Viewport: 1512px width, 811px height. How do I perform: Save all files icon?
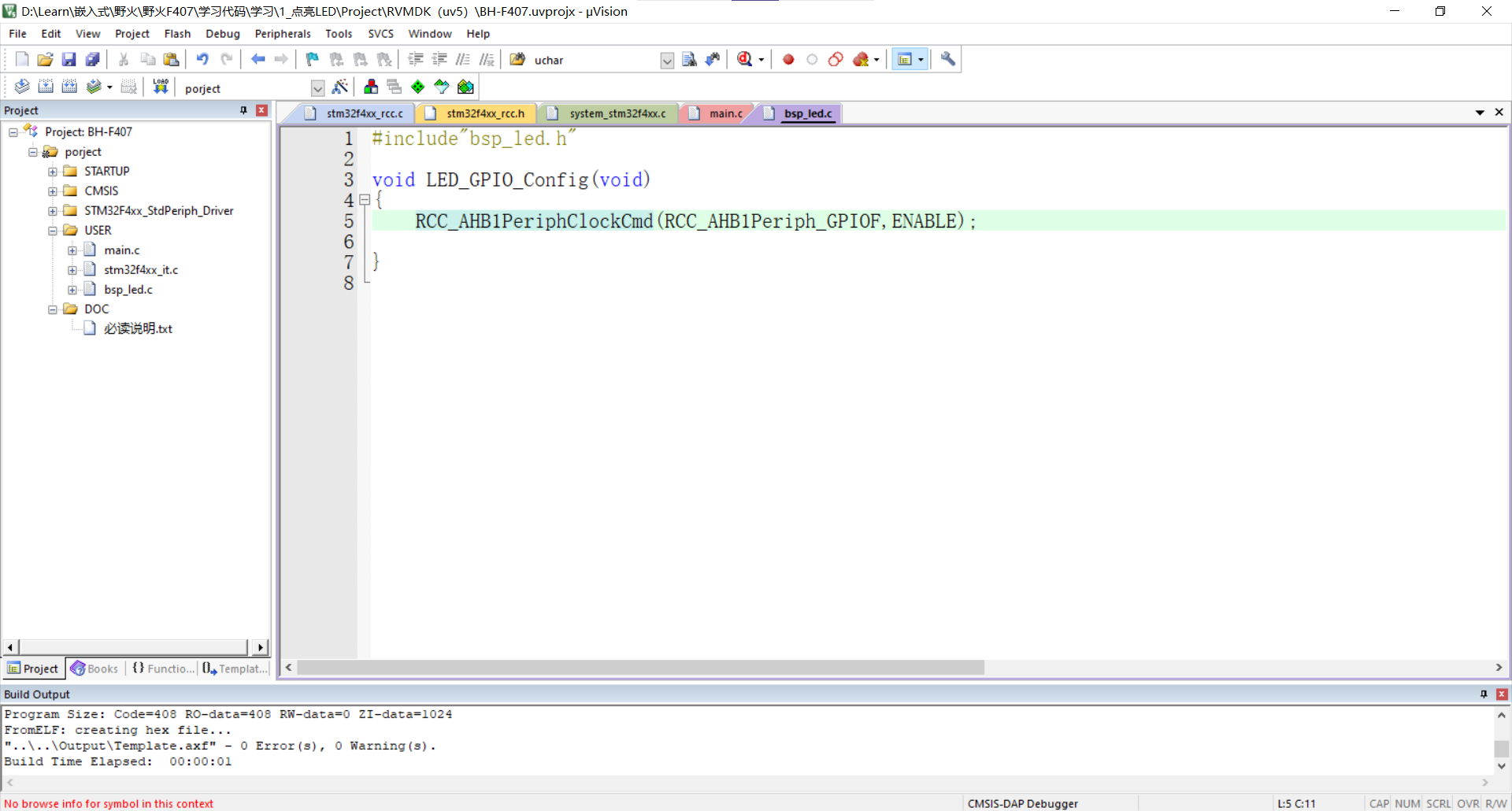[x=93, y=59]
